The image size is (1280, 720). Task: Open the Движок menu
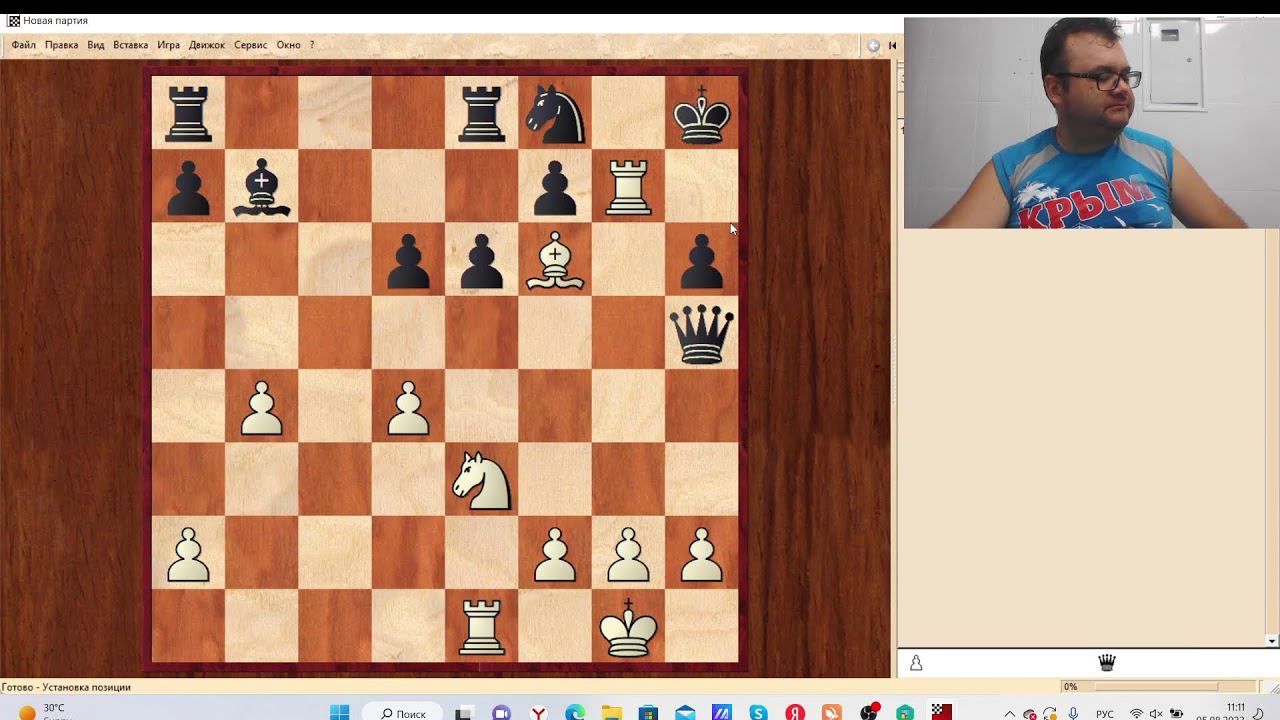[207, 45]
